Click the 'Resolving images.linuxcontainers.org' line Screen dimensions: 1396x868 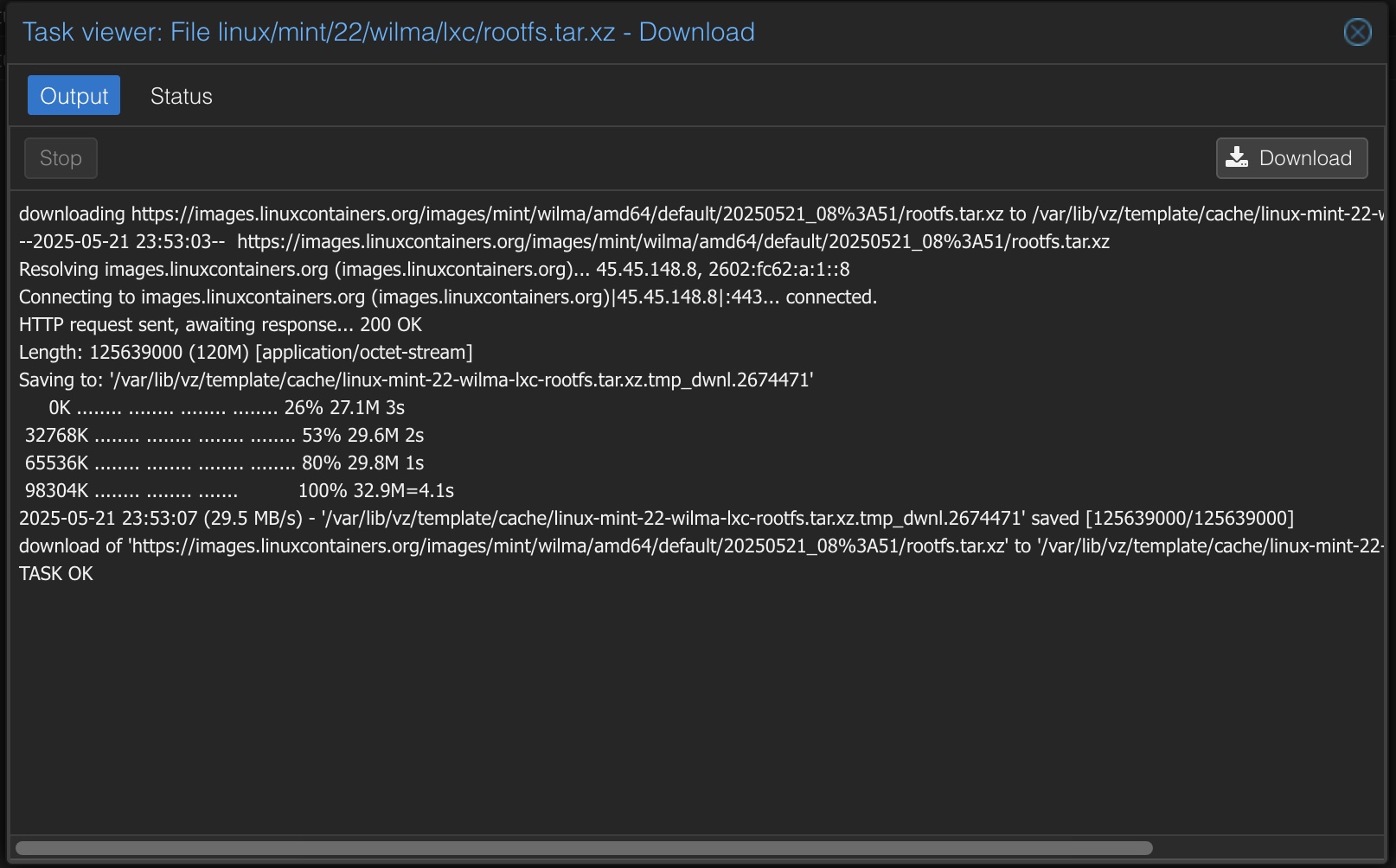pyautogui.click(x=434, y=270)
